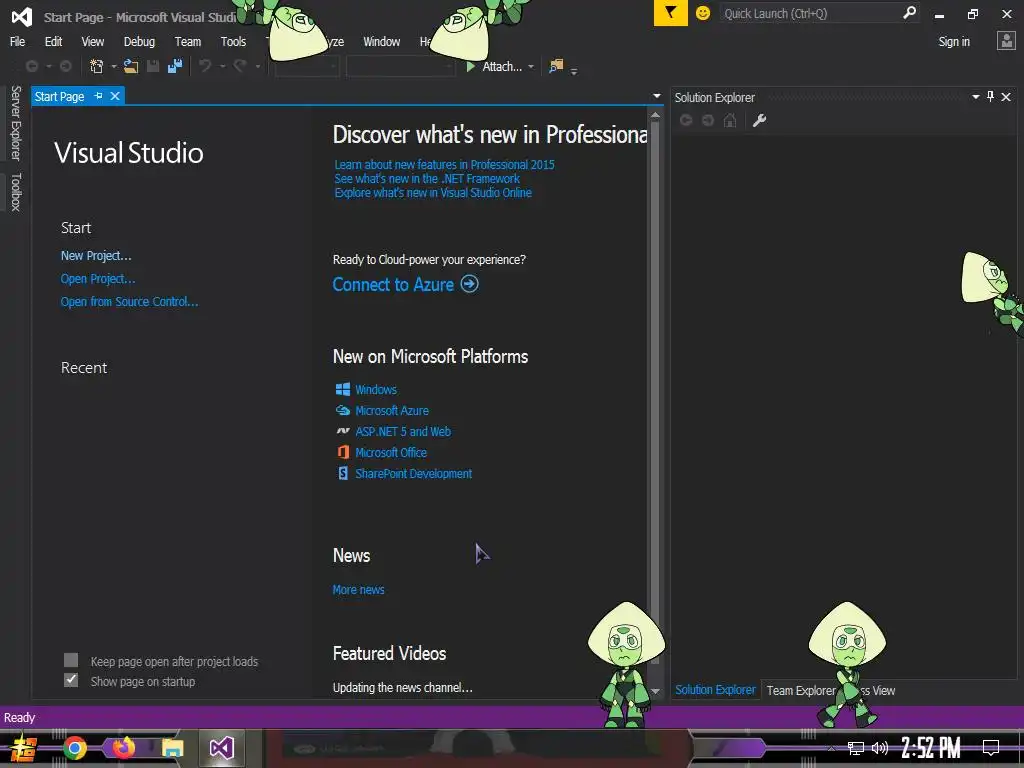Click the Save All toolbar icon
1024x768 pixels.
pos(175,66)
